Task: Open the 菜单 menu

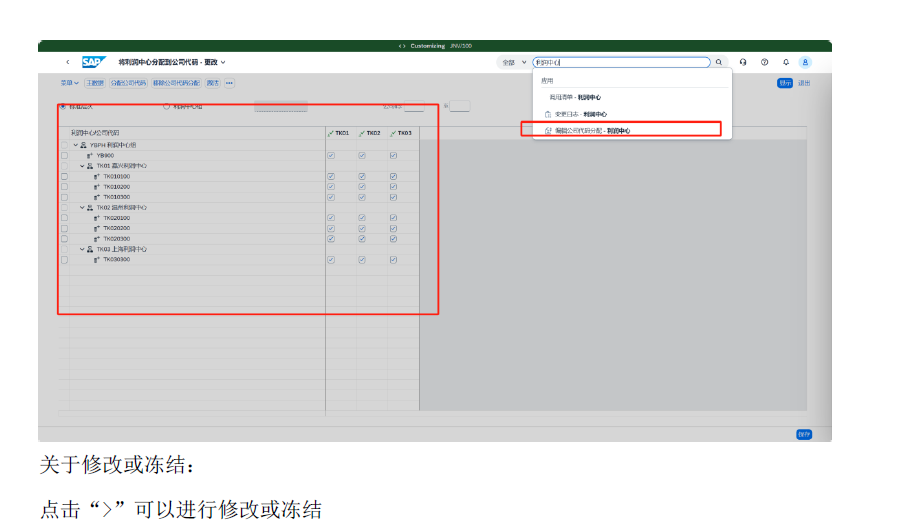Action: coord(69,83)
